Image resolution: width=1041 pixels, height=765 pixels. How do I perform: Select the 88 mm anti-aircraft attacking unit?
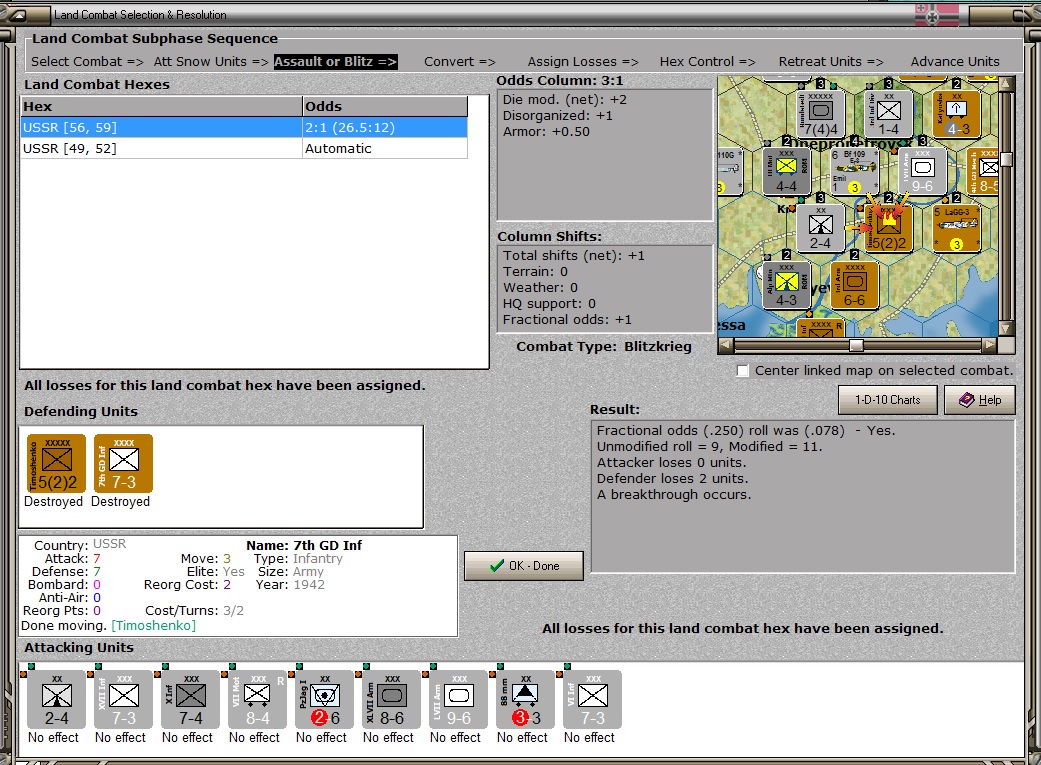coord(525,699)
